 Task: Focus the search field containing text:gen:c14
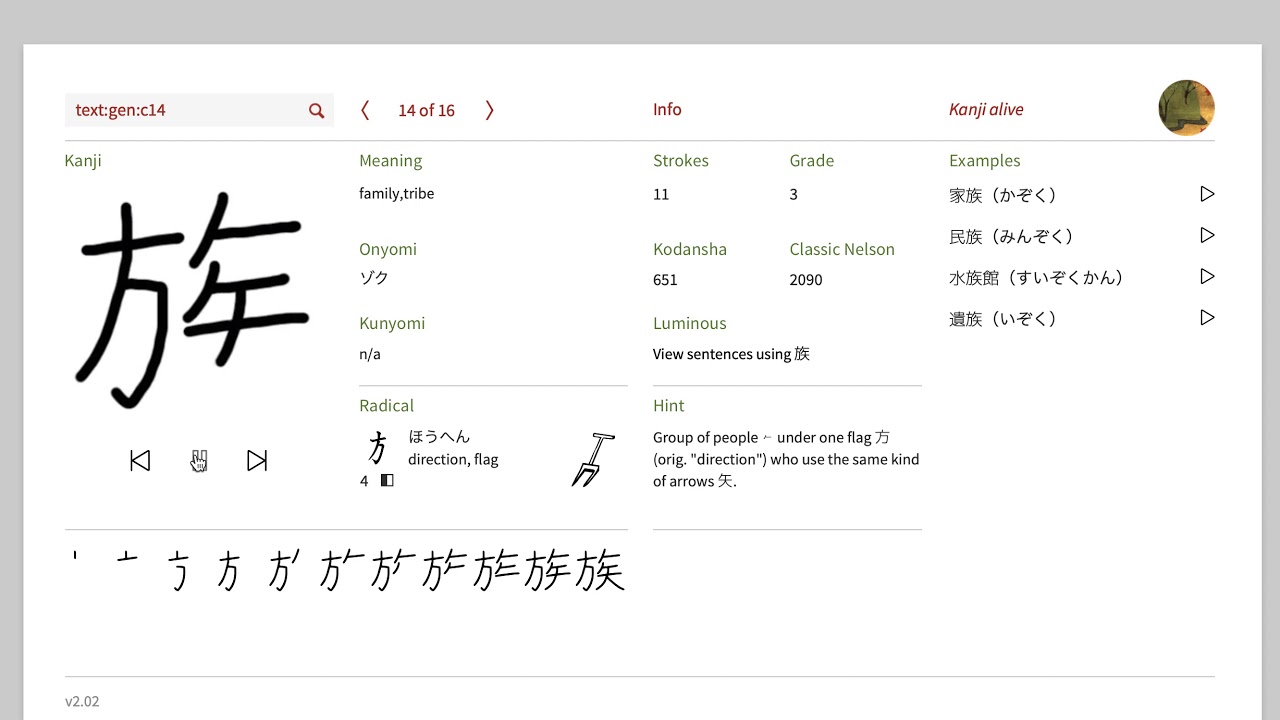(x=199, y=110)
